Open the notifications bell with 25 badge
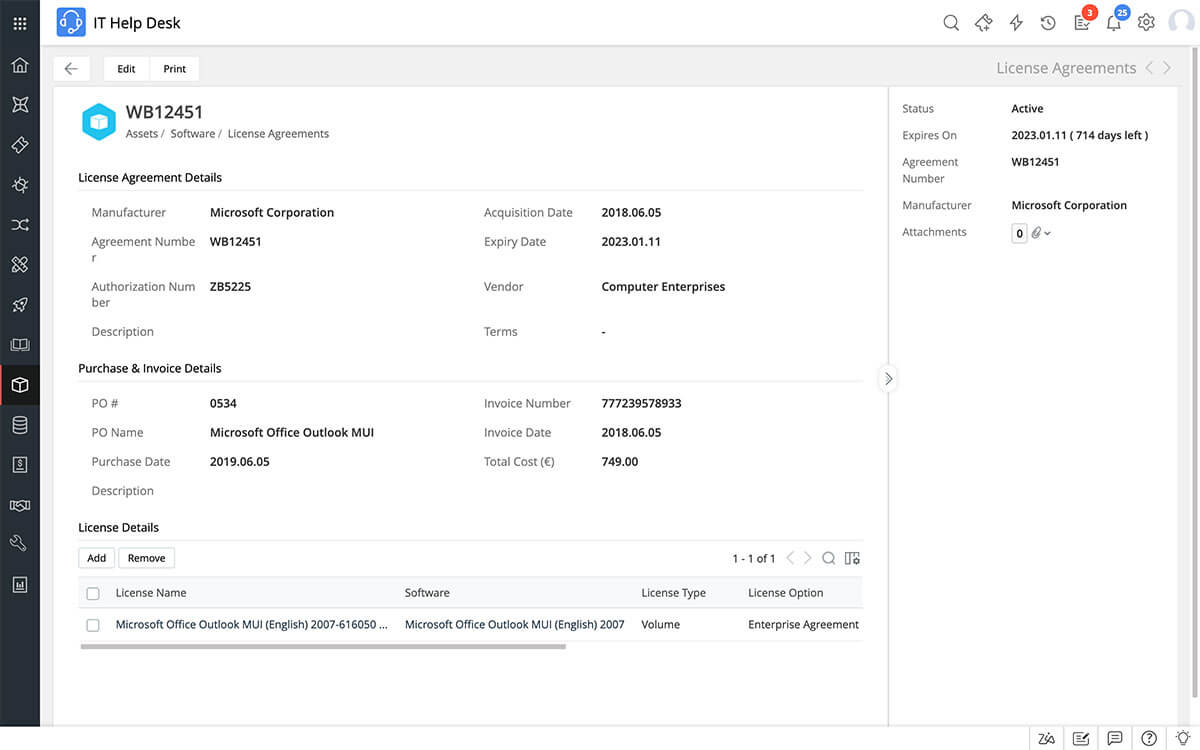The width and height of the screenshot is (1200, 750). click(x=1113, y=22)
